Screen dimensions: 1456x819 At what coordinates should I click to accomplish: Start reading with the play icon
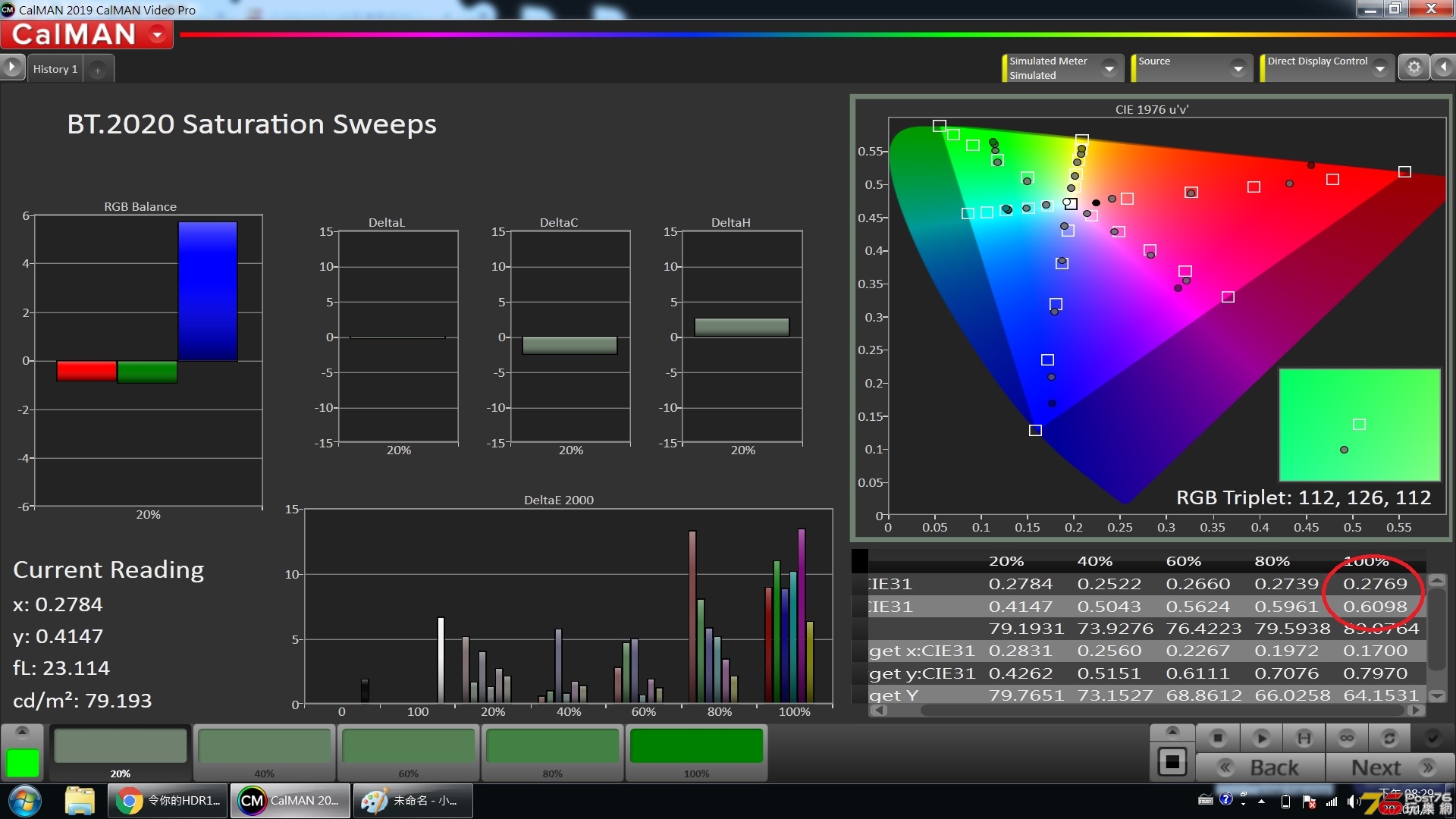[1262, 738]
